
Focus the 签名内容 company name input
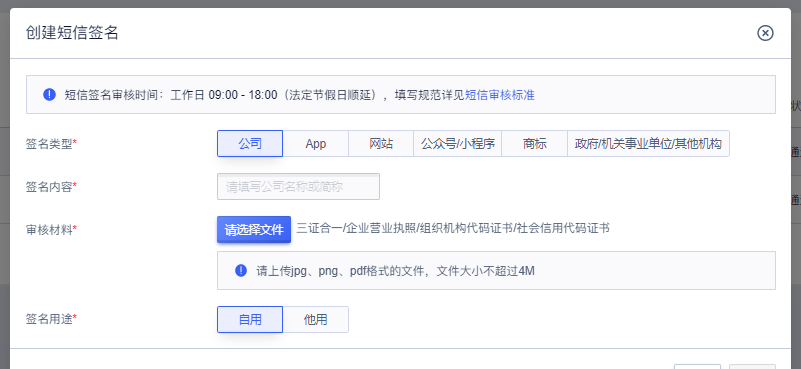298,187
